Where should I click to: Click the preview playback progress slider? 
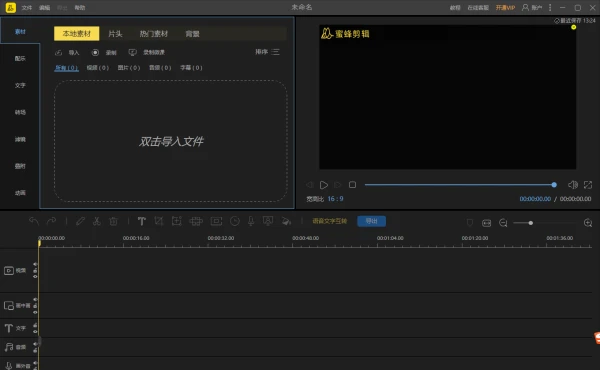click(461, 185)
